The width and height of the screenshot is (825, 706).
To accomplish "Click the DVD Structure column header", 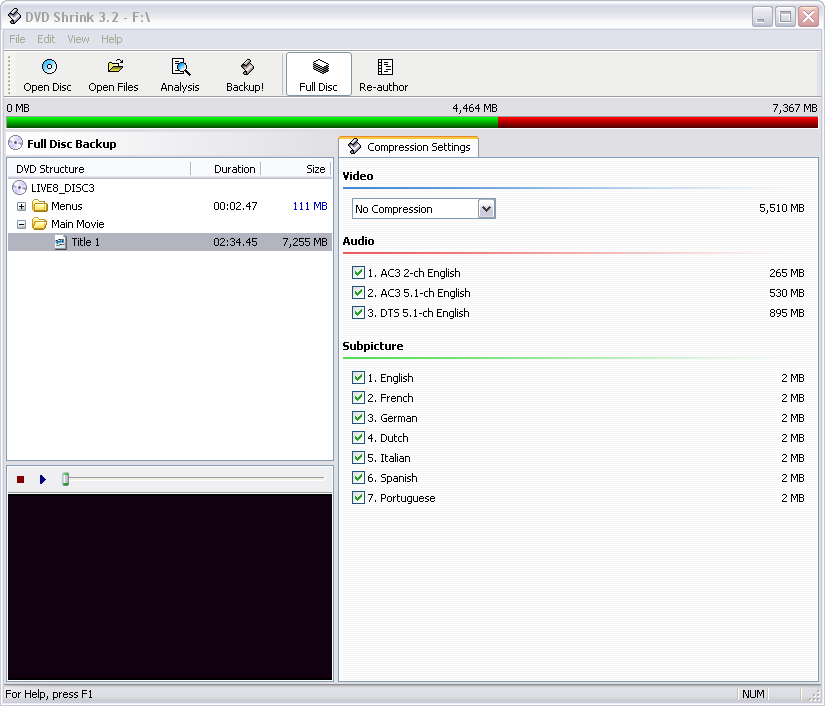I will point(99,169).
